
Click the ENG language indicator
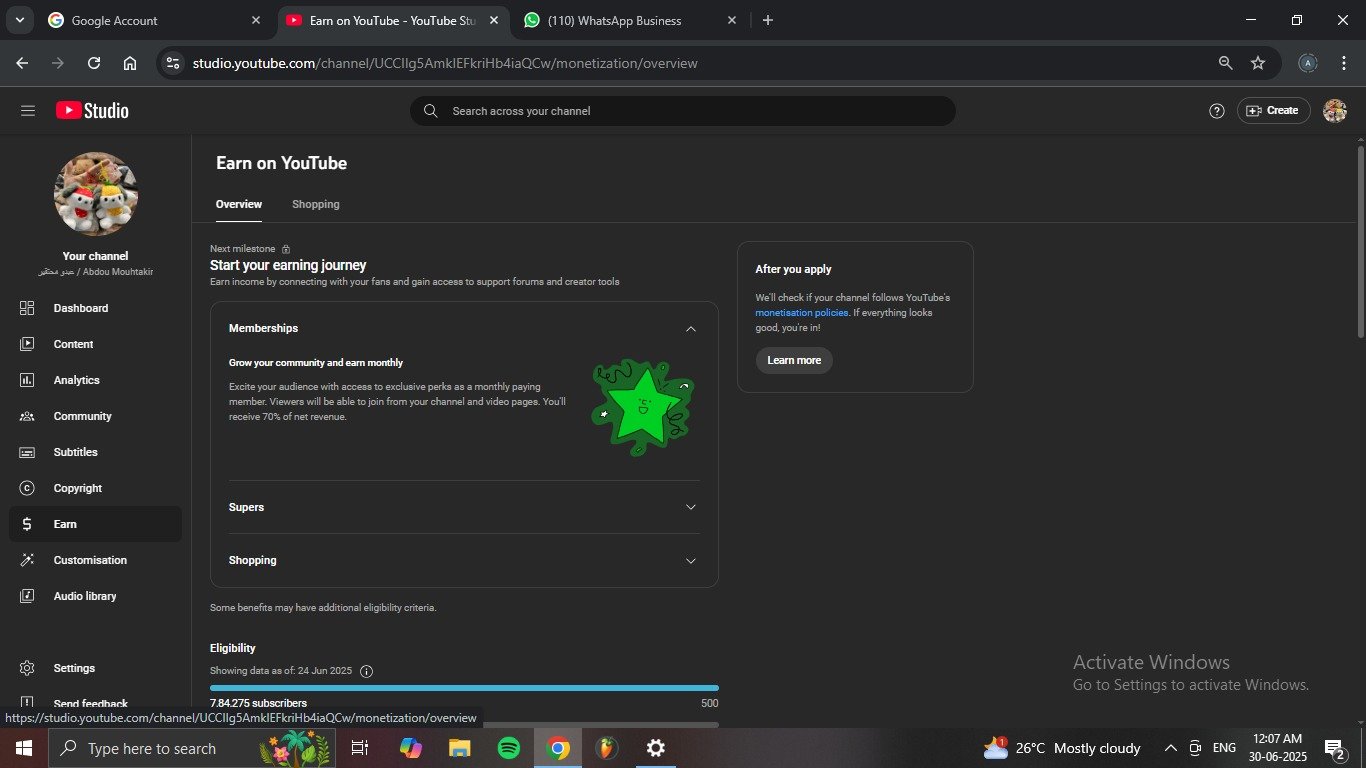1224,748
